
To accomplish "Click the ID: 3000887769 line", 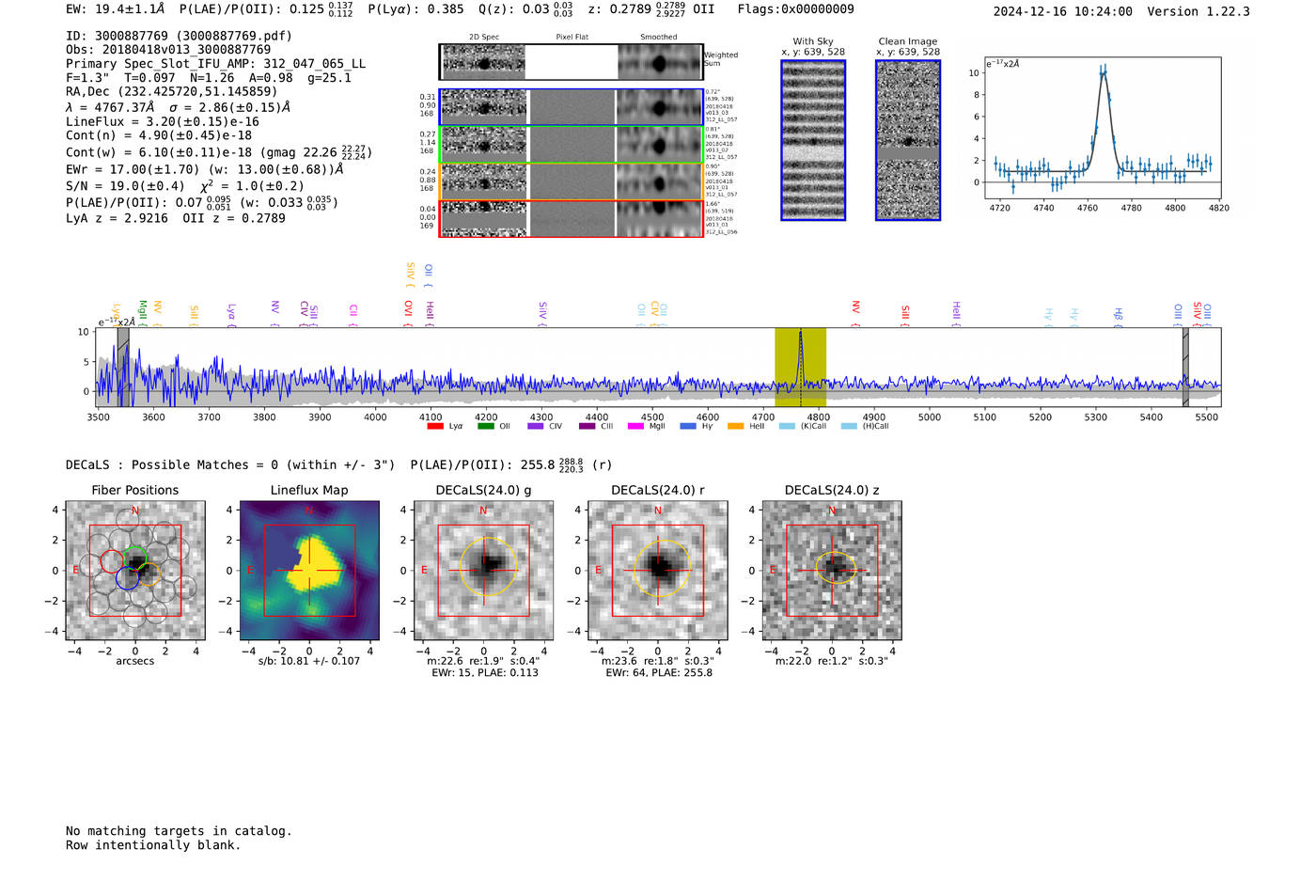I will 179,36.
